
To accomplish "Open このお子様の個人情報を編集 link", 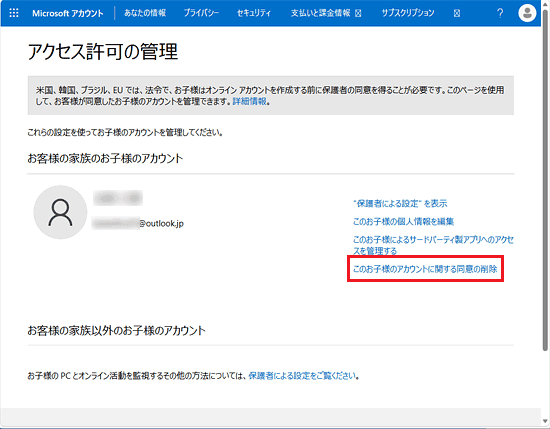I will (403, 222).
